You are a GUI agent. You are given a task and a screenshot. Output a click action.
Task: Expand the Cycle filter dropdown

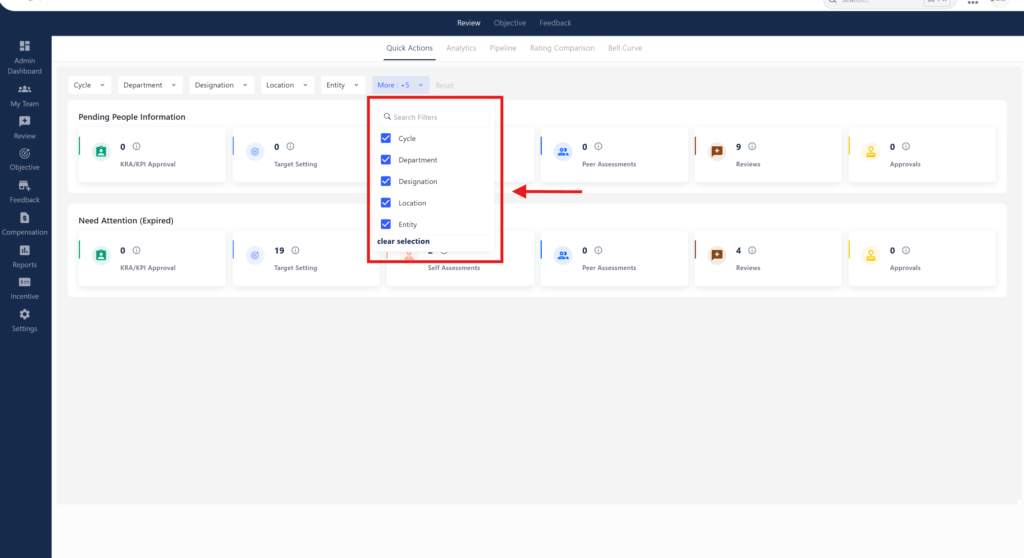[89, 85]
